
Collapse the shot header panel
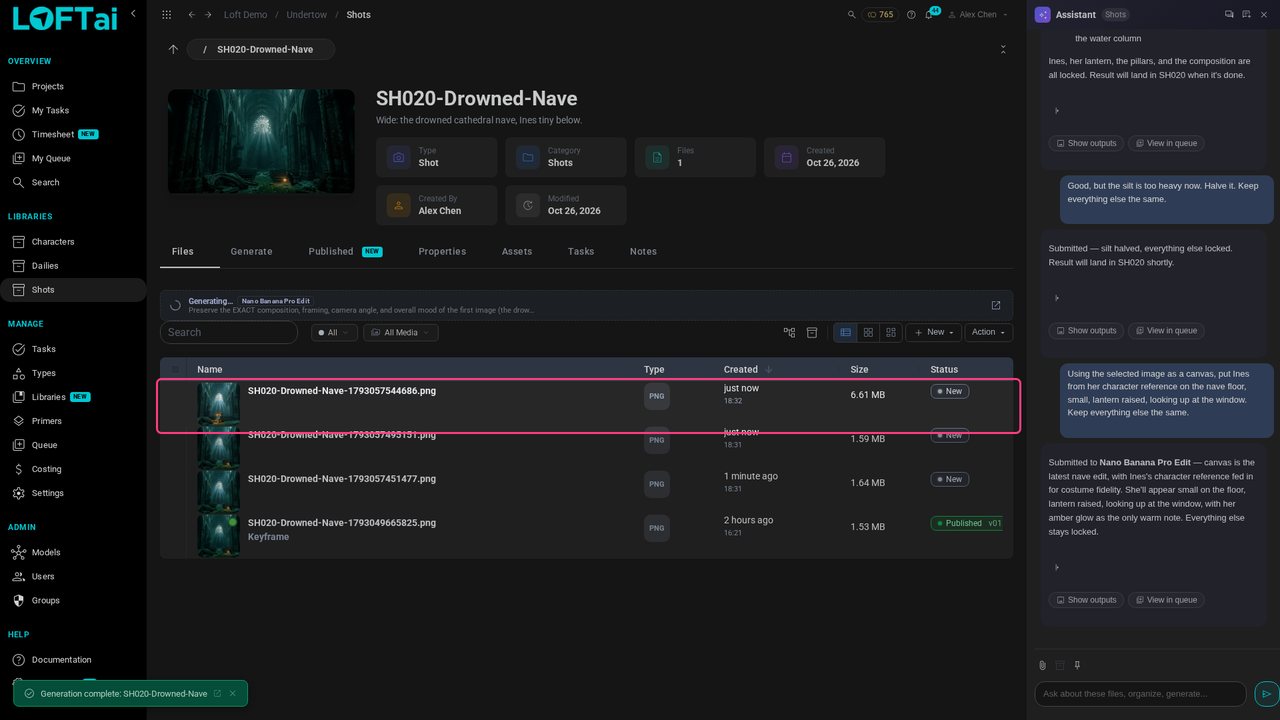pos(1003,49)
